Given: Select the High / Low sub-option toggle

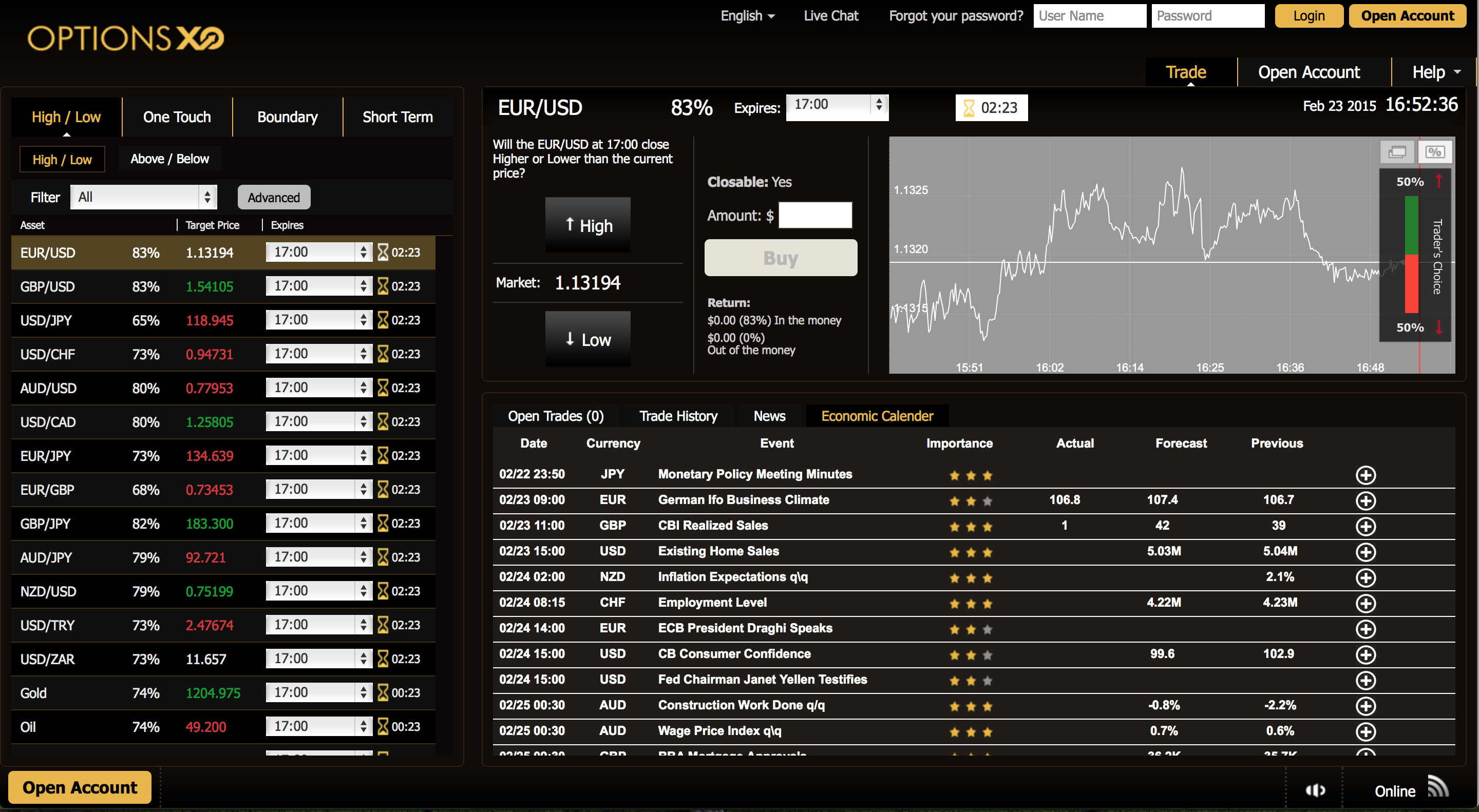Looking at the screenshot, I should pyautogui.click(x=62, y=160).
